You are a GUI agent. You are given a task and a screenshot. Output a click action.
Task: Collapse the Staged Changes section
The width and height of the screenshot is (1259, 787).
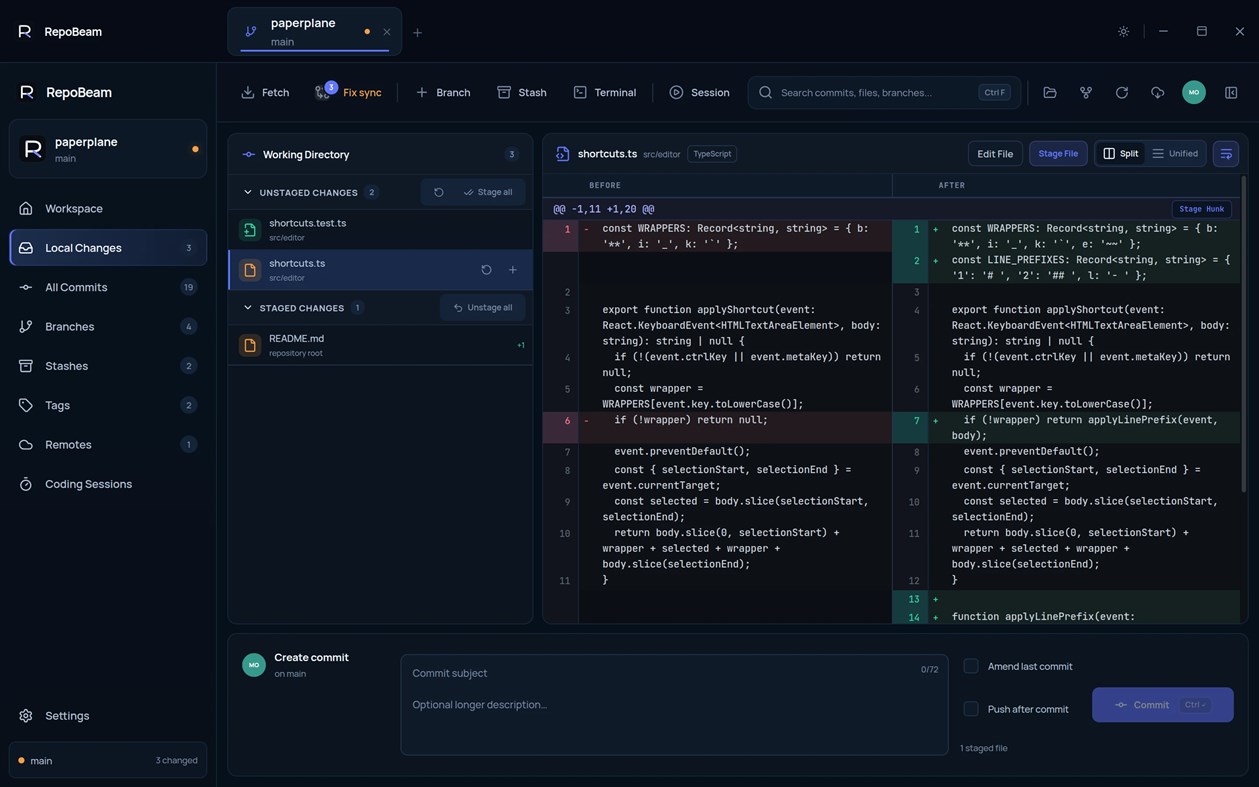(248, 308)
